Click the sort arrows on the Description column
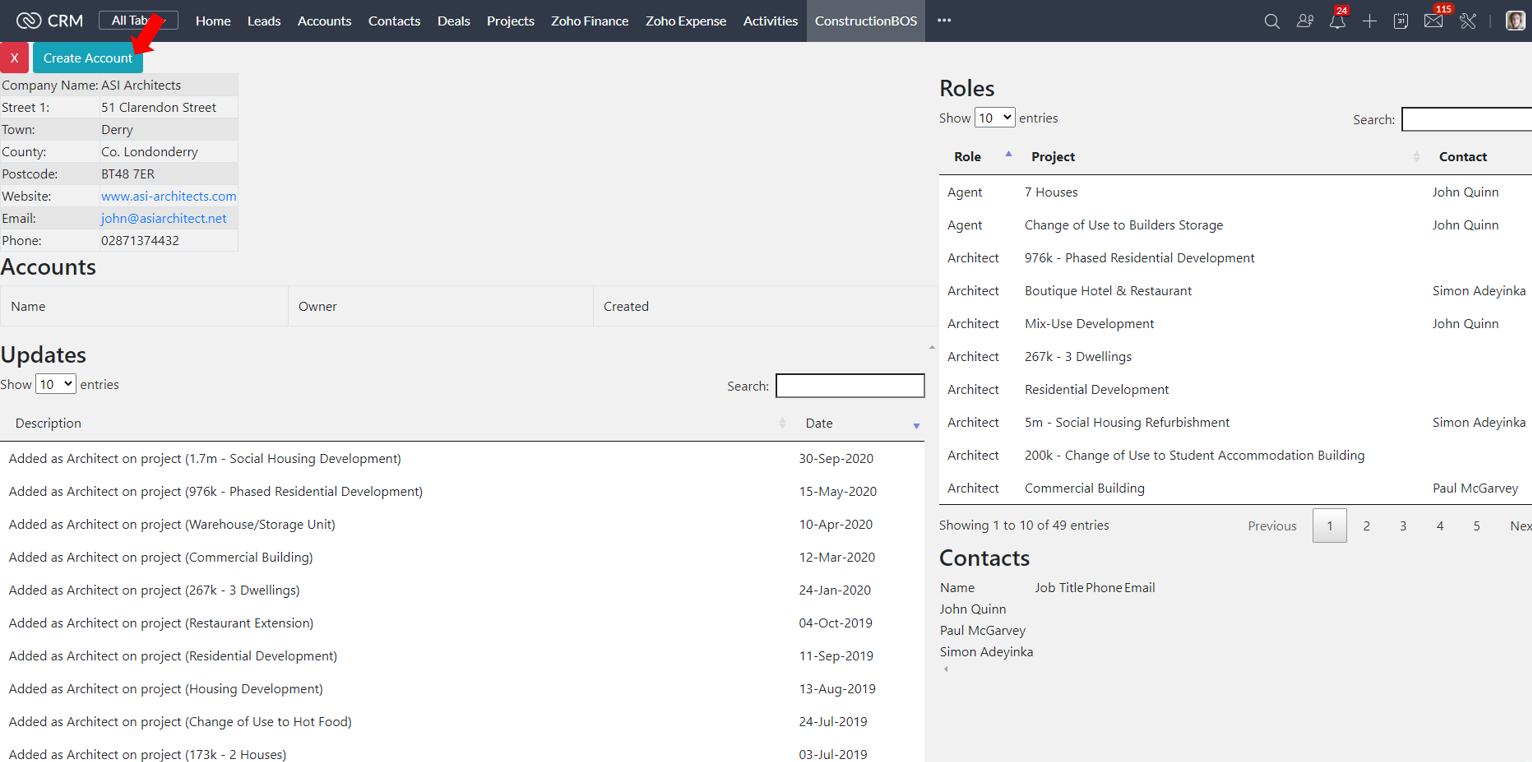The width and height of the screenshot is (1532, 762). [782, 424]
